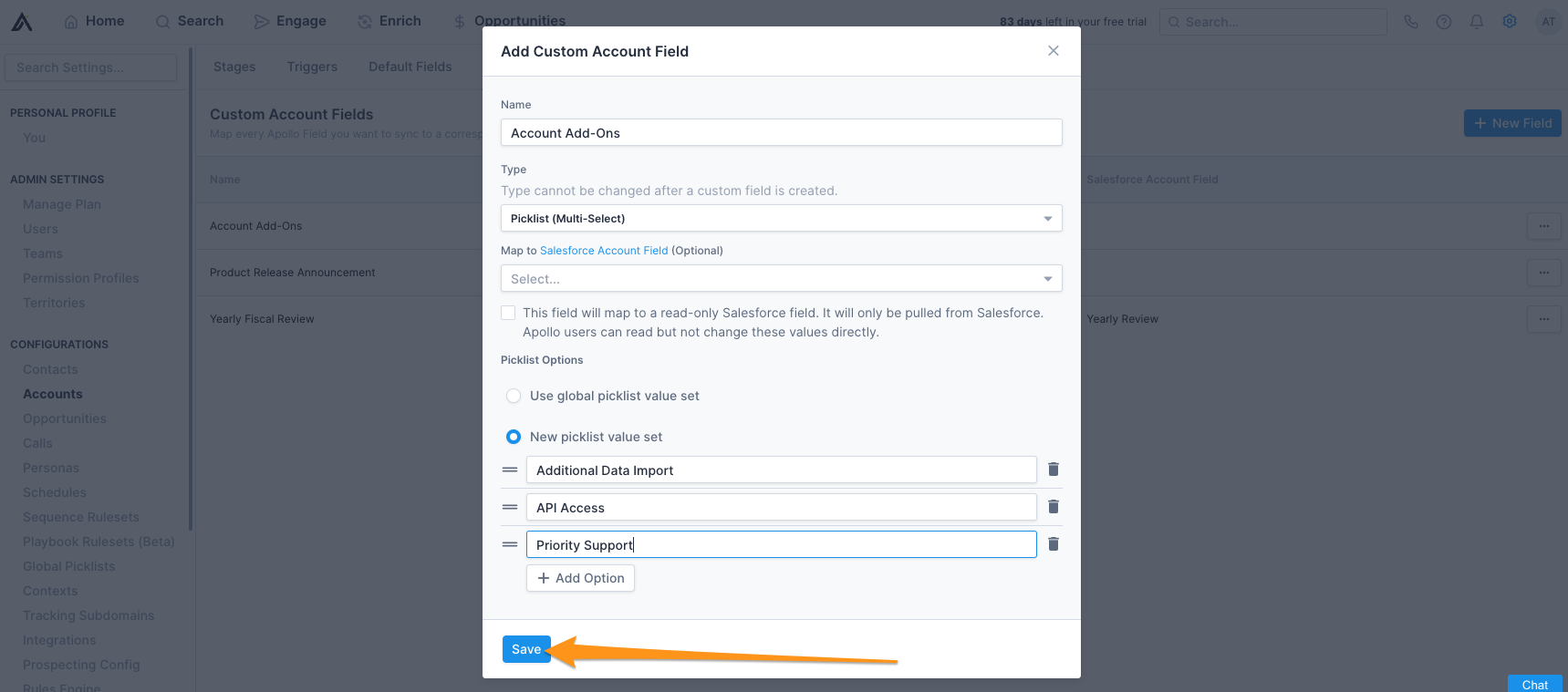Open the Chat widget
Screen dimensions: 1568x692
click(x=1535, y=684)
